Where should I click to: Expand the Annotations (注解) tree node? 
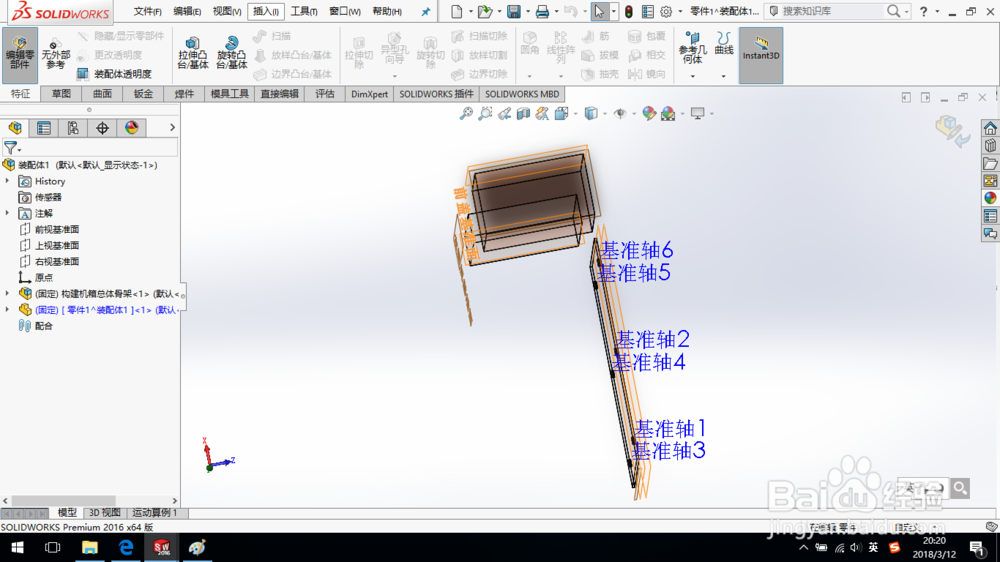[8, 213]
